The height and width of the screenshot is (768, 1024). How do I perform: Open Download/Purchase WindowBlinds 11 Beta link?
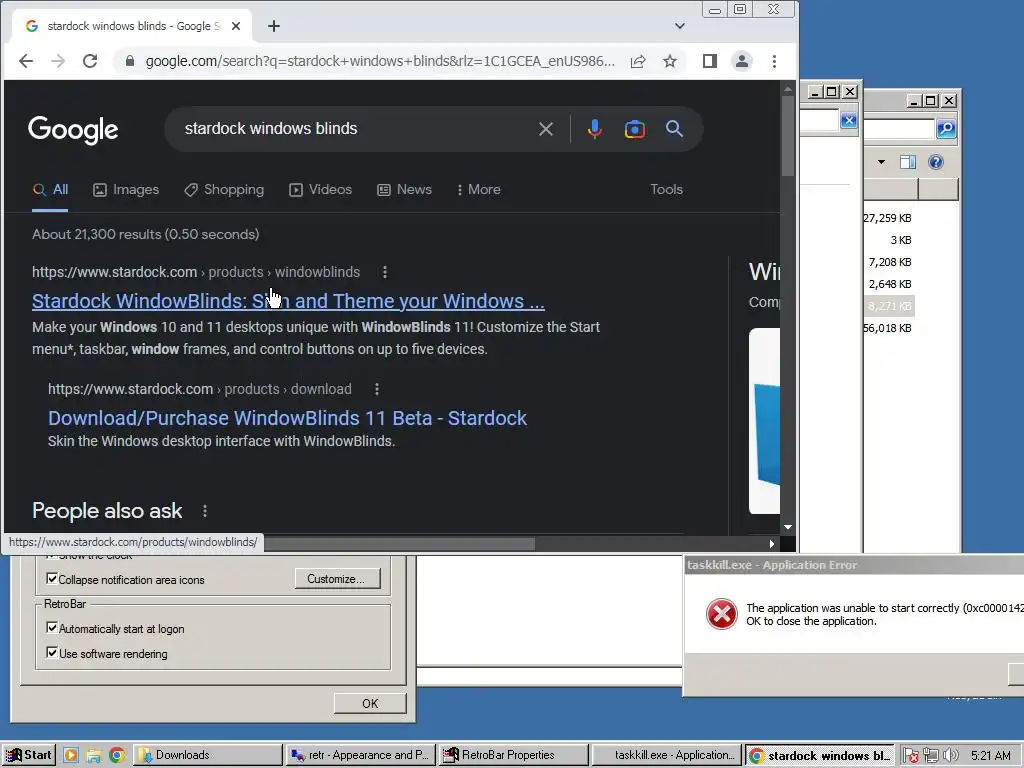tap(287, 418)
